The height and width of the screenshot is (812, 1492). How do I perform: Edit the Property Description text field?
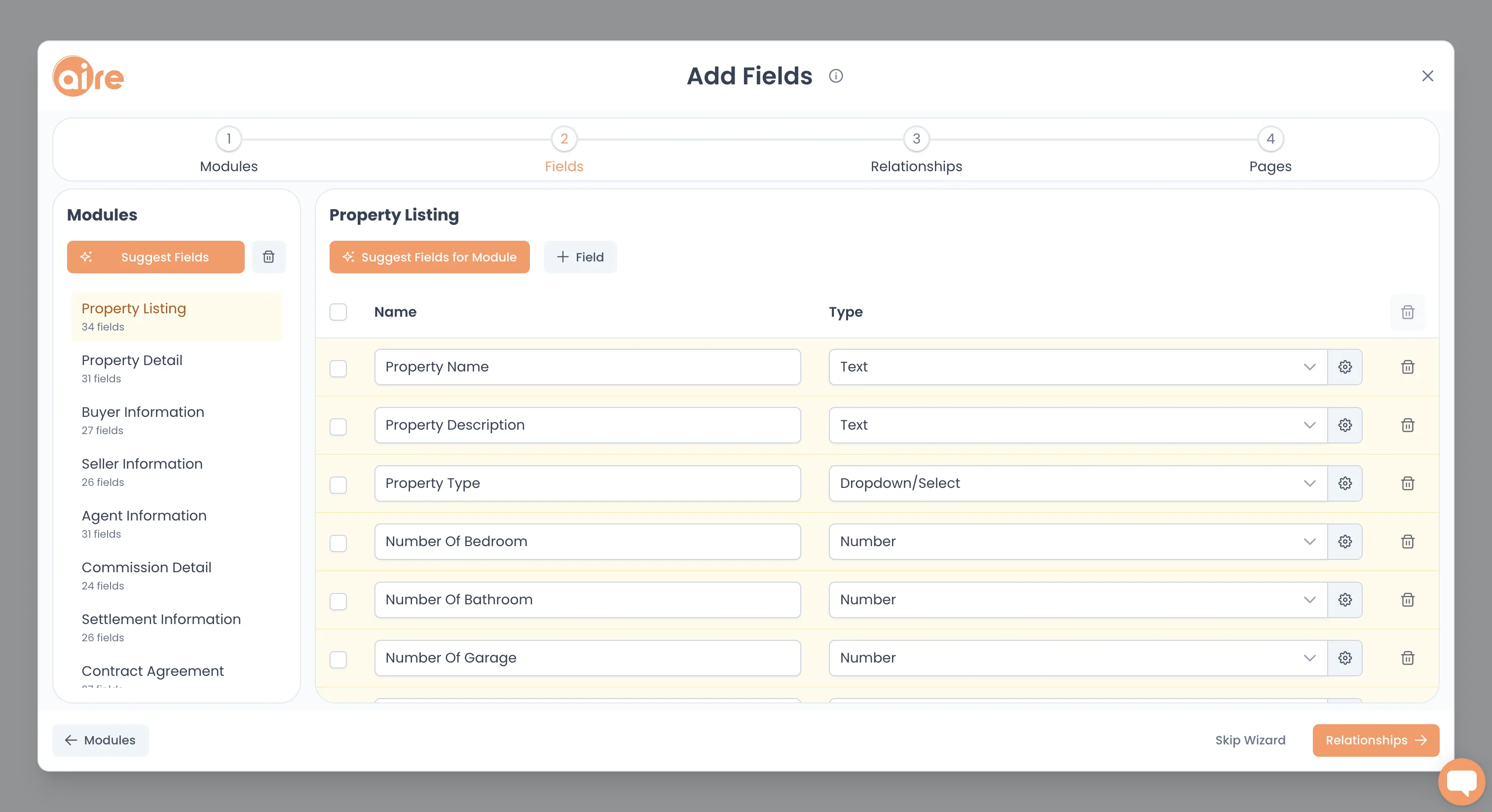click(x=587, y=425)
